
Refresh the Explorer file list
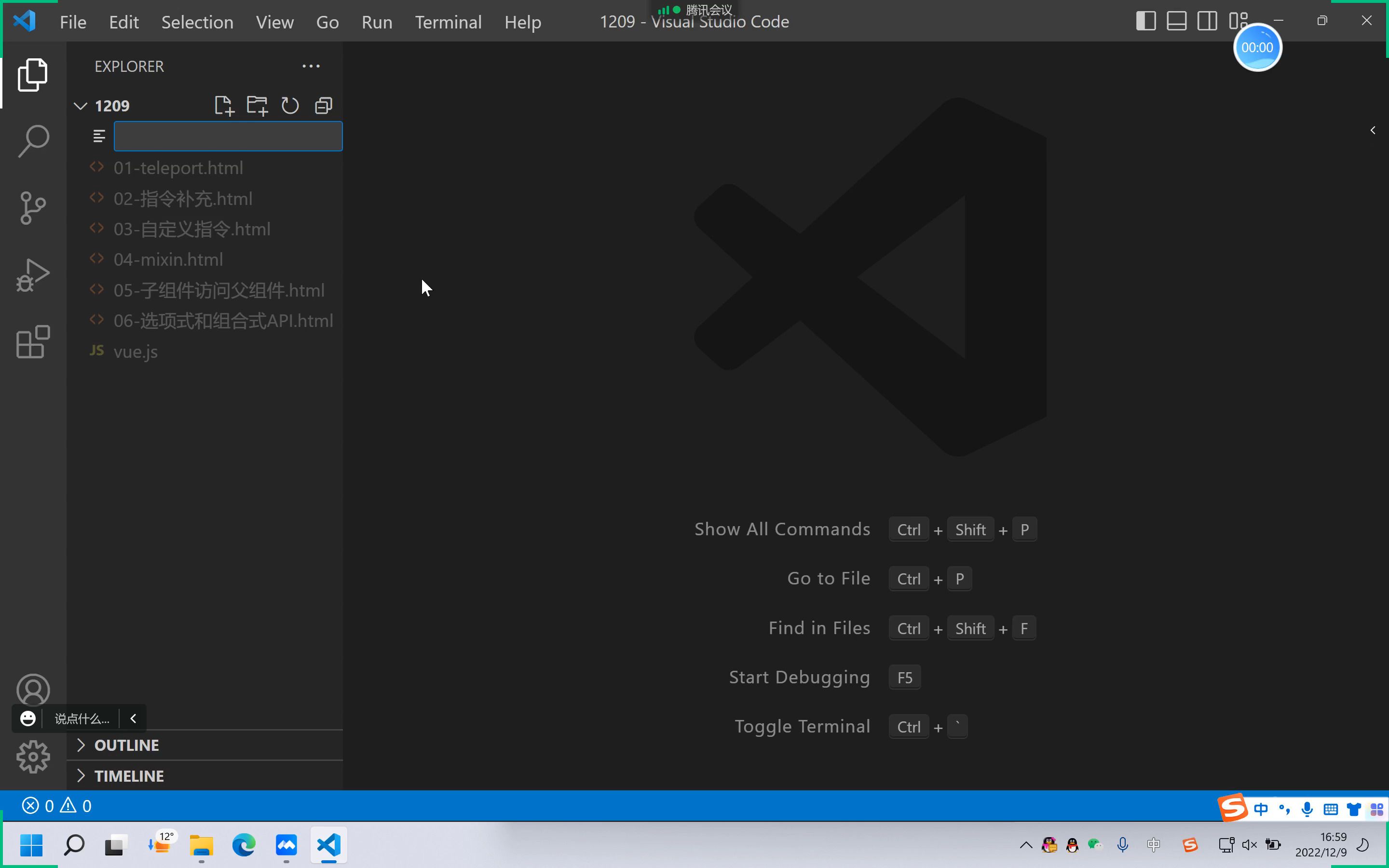pos(290,106)
